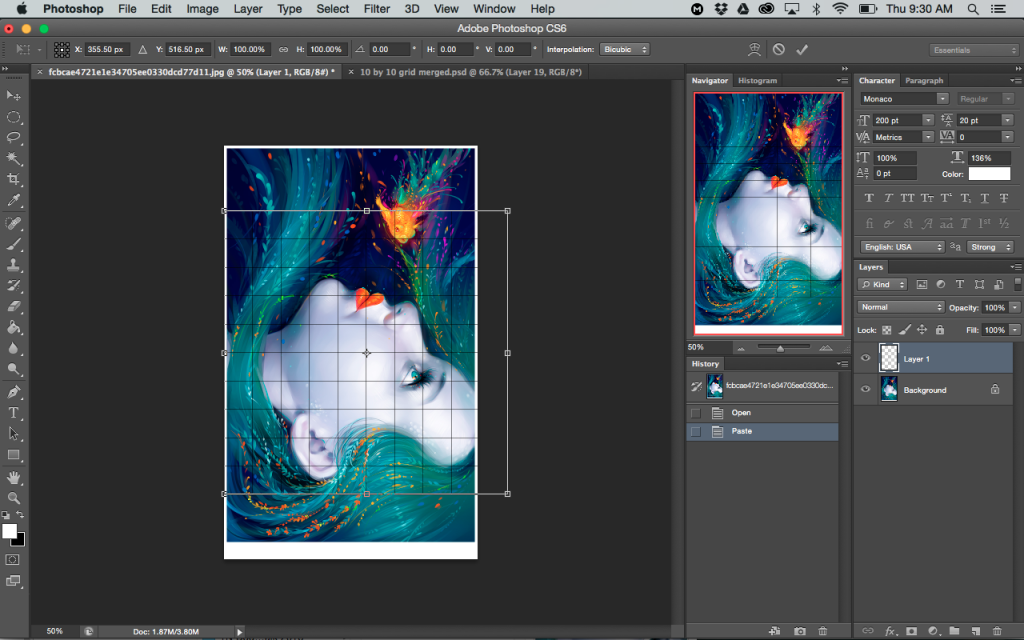
Task: Open the Layer menu
Action: pyautogui.click(x=248, y=9)
